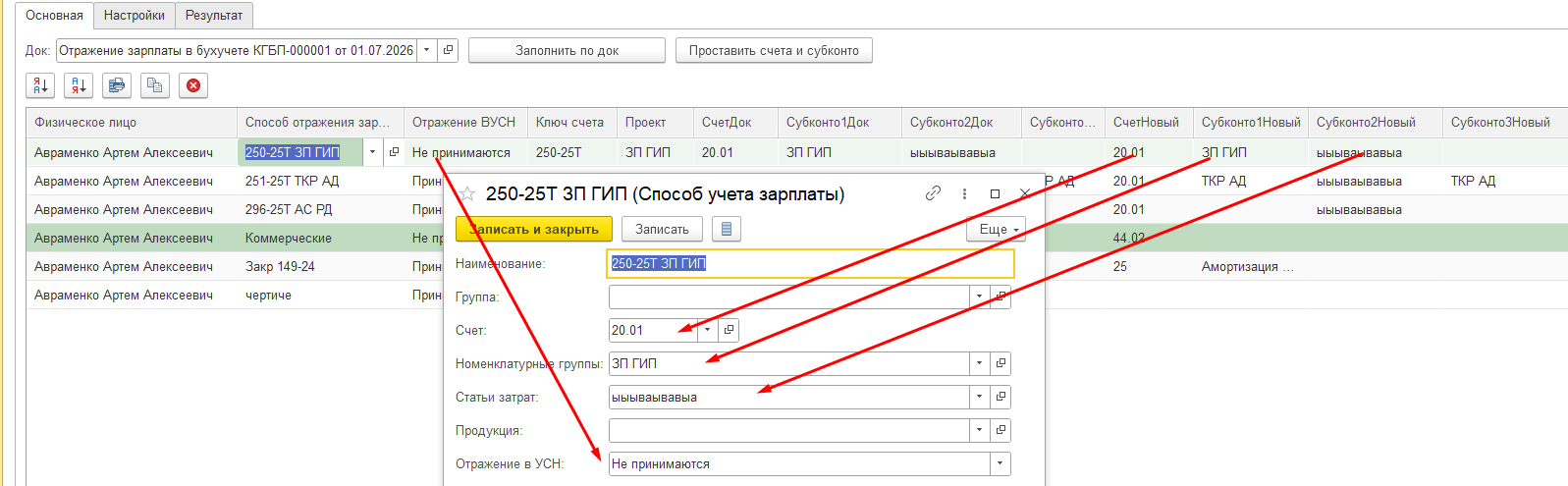Image resolution: width=1568 pixels, height=486 pixels.
Task: Open Счет 20.01 value form icon
Action: coord(729,330)
